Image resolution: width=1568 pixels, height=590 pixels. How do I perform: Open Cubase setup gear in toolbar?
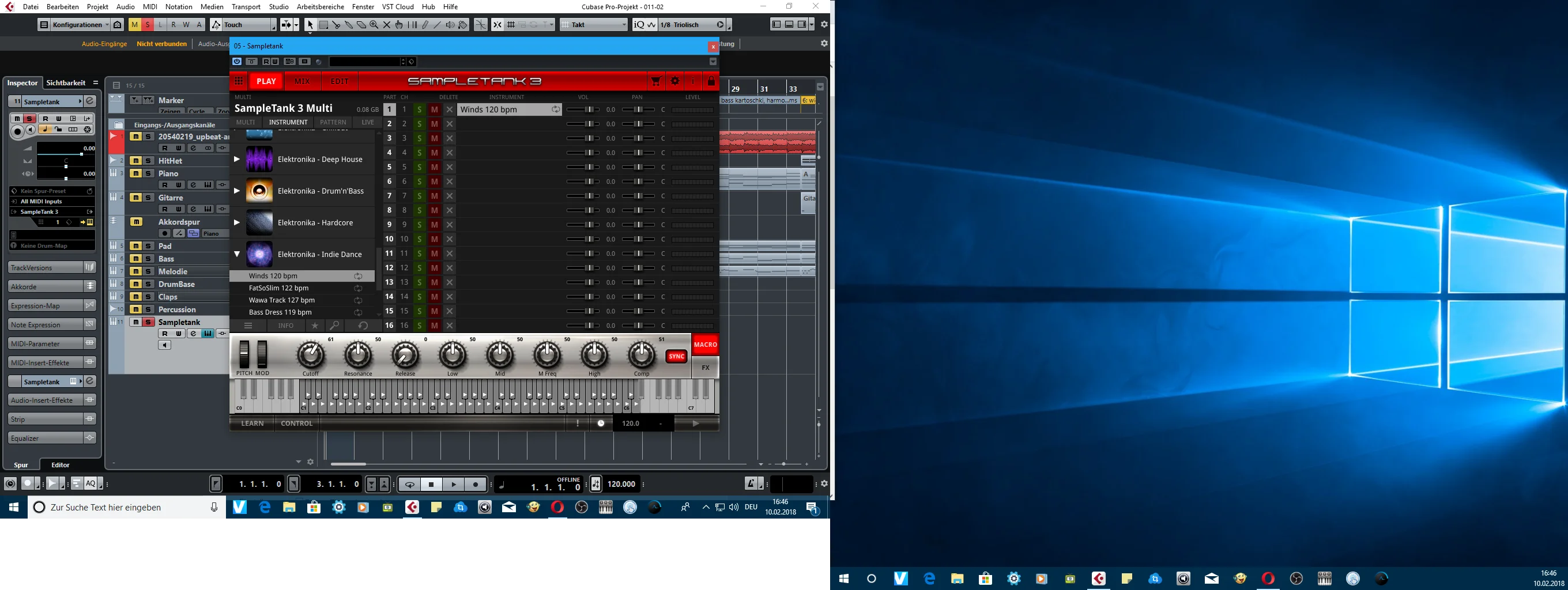(x=824, y=24)
